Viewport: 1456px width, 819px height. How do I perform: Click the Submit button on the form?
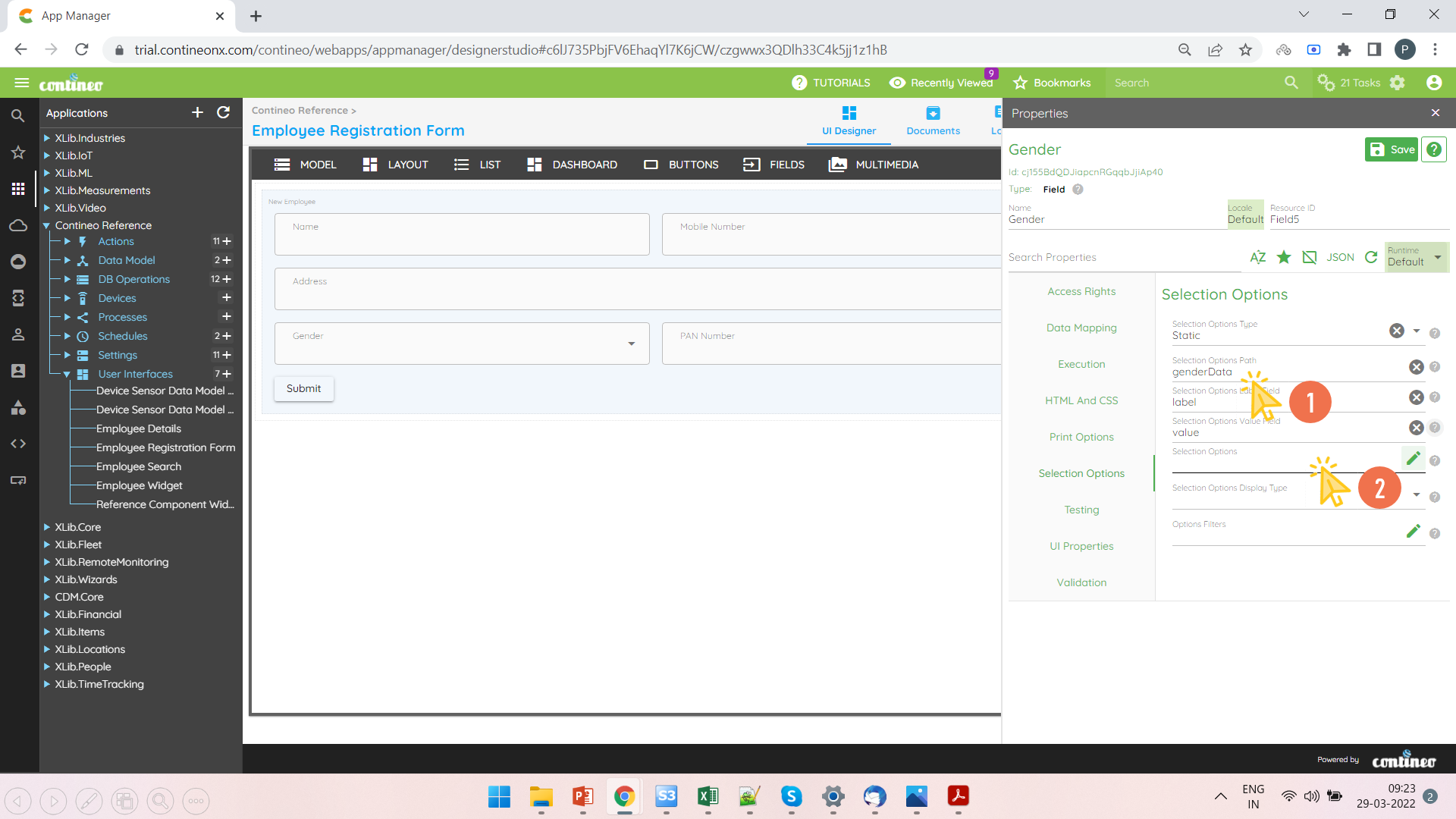[x=303, y=388]
